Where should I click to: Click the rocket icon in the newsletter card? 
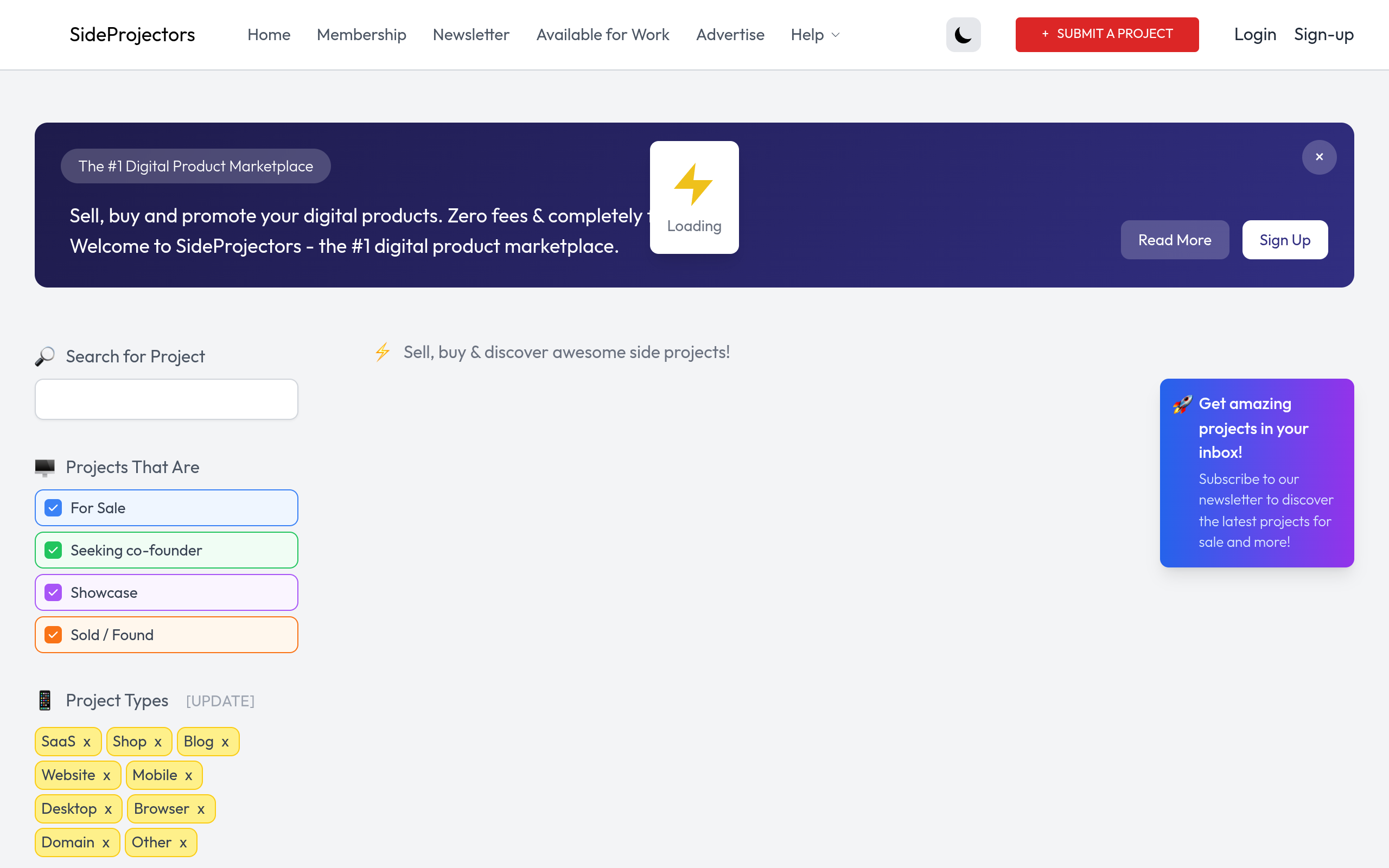click(1182, 404)
